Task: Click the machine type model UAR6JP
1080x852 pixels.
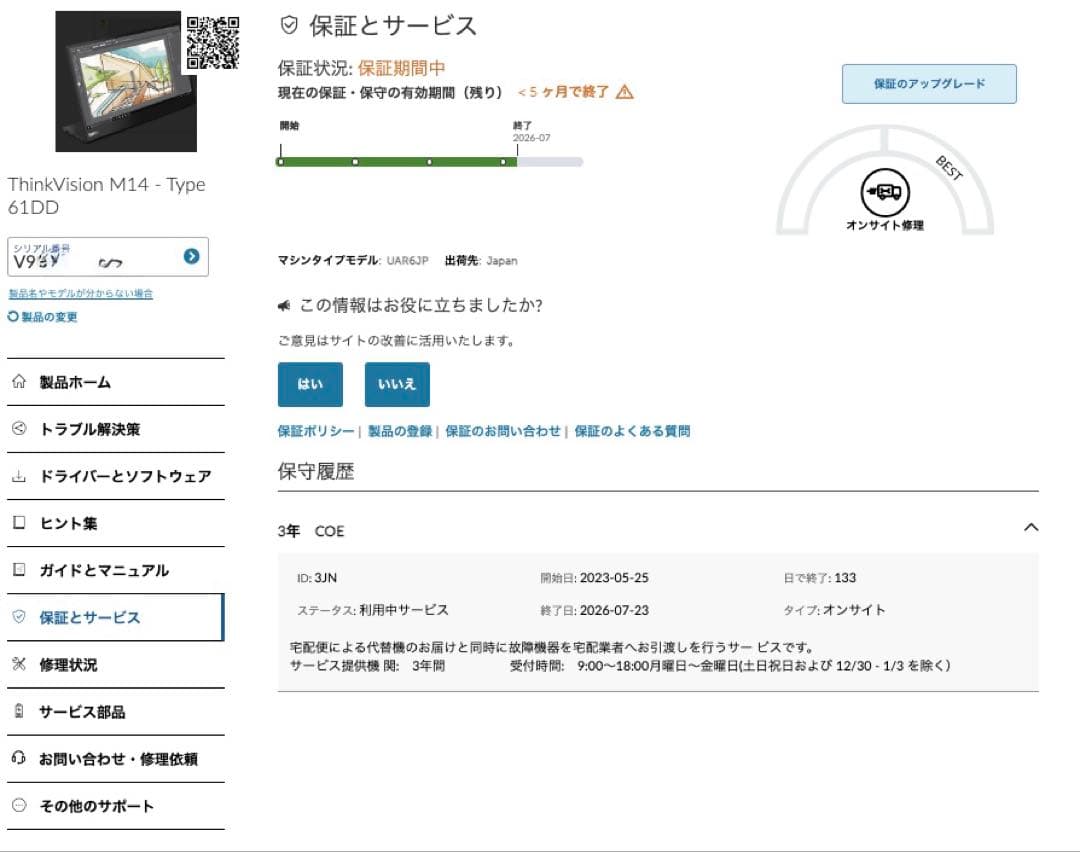Action: coord(407,260)
